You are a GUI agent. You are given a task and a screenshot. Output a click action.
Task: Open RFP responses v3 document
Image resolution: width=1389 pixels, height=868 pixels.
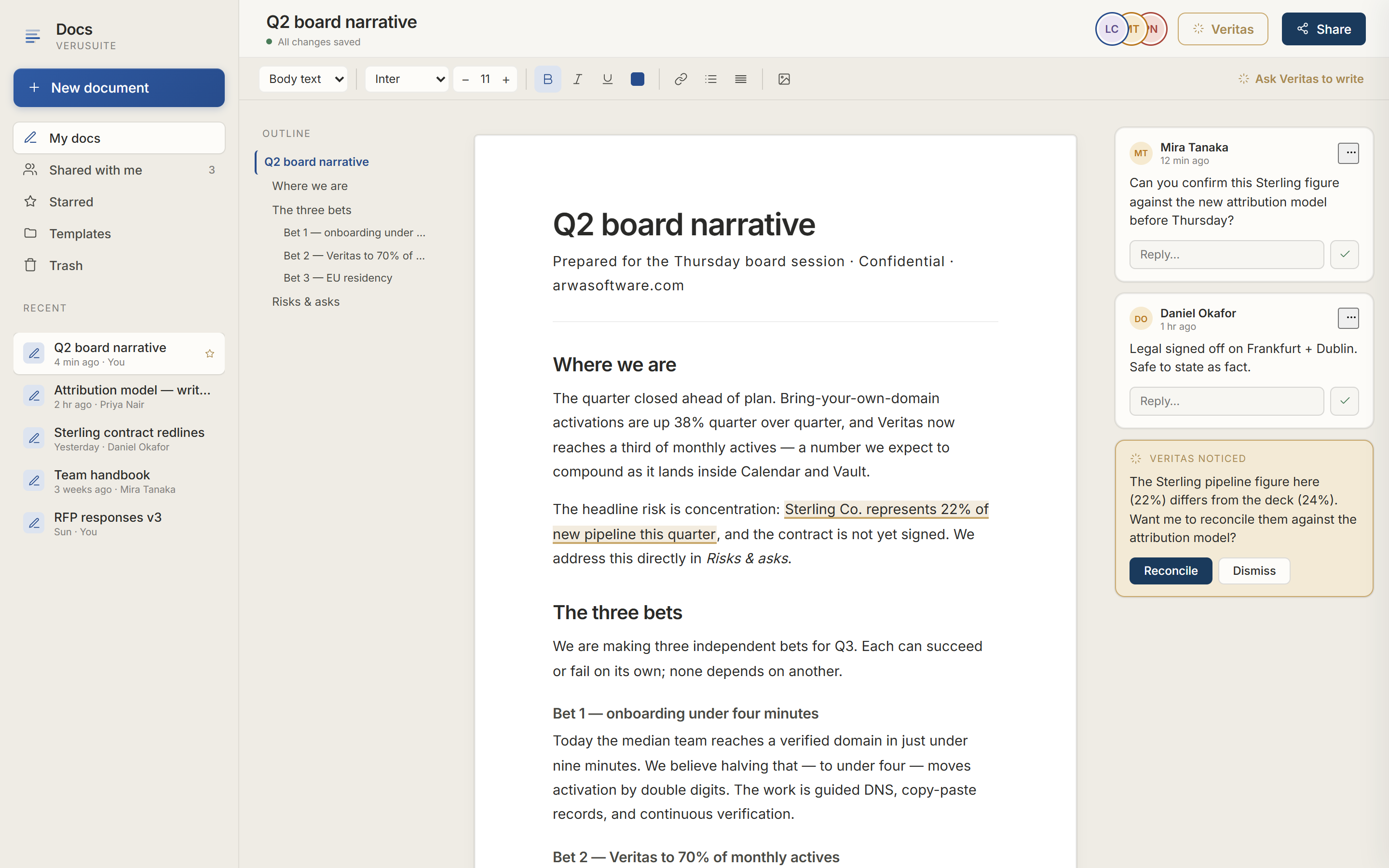pos(119,524)
